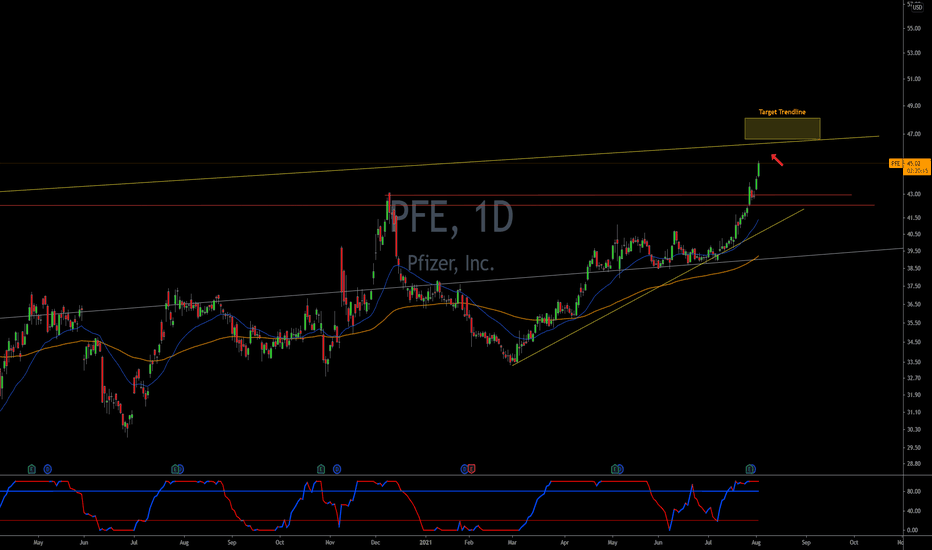Click the 2021 label on time axis
This screenshot has width=932, height=550.
point(425,542)
